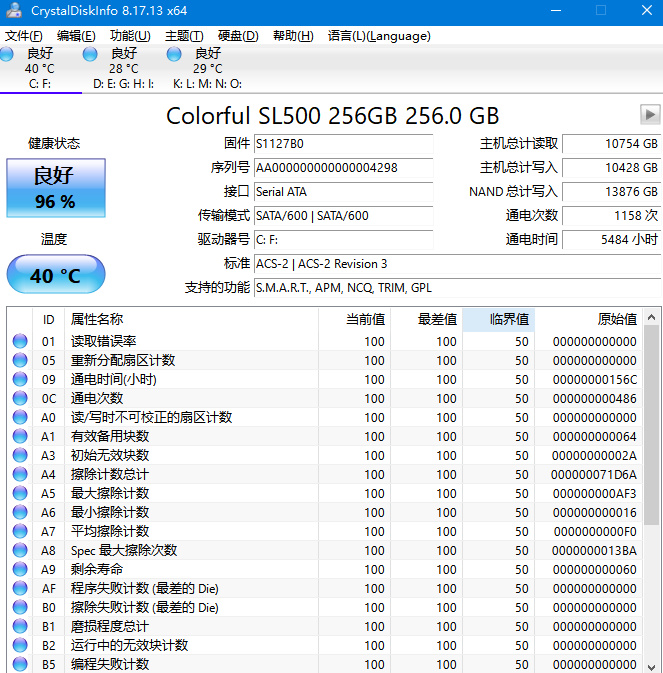Click host total writes value 10428 GB
The image size is (663, 673).
(x=612, y=168)
